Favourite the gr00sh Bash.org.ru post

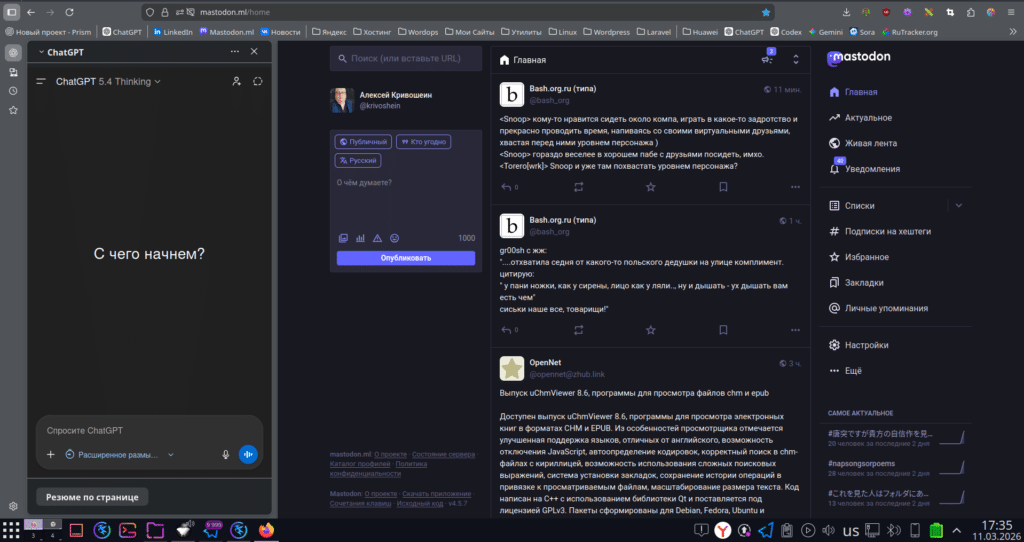[650, 330]
